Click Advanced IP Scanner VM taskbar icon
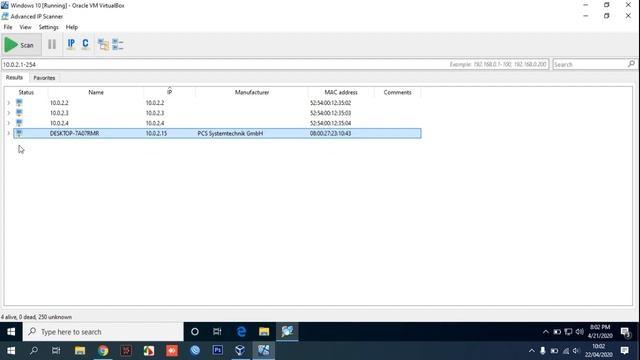The width and height of the screenshot is (640, 360). point(287,331)
